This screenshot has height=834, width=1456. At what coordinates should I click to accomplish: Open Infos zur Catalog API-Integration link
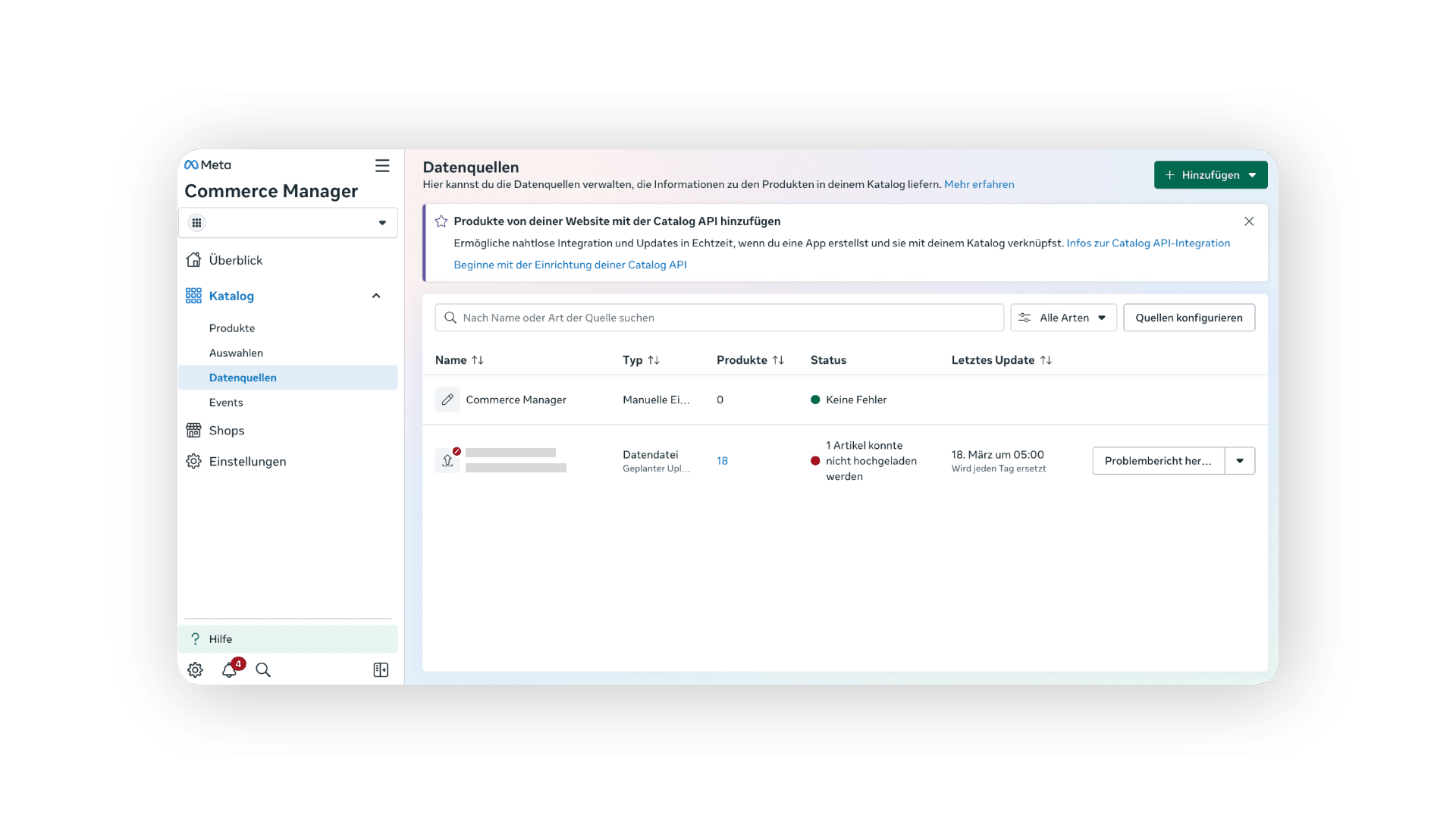[1148, 243]
